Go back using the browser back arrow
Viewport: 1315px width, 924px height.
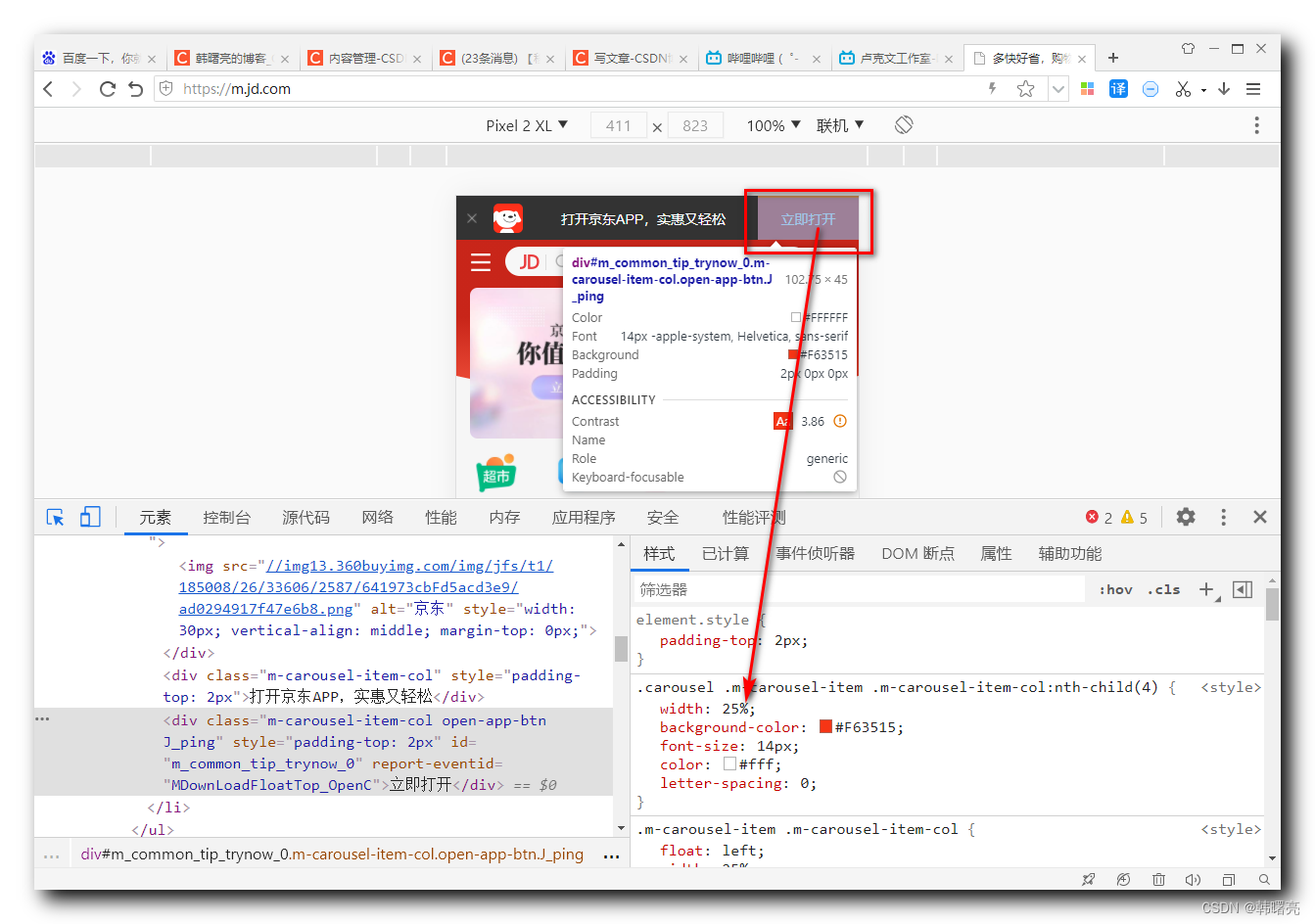[x=48, y=89]
